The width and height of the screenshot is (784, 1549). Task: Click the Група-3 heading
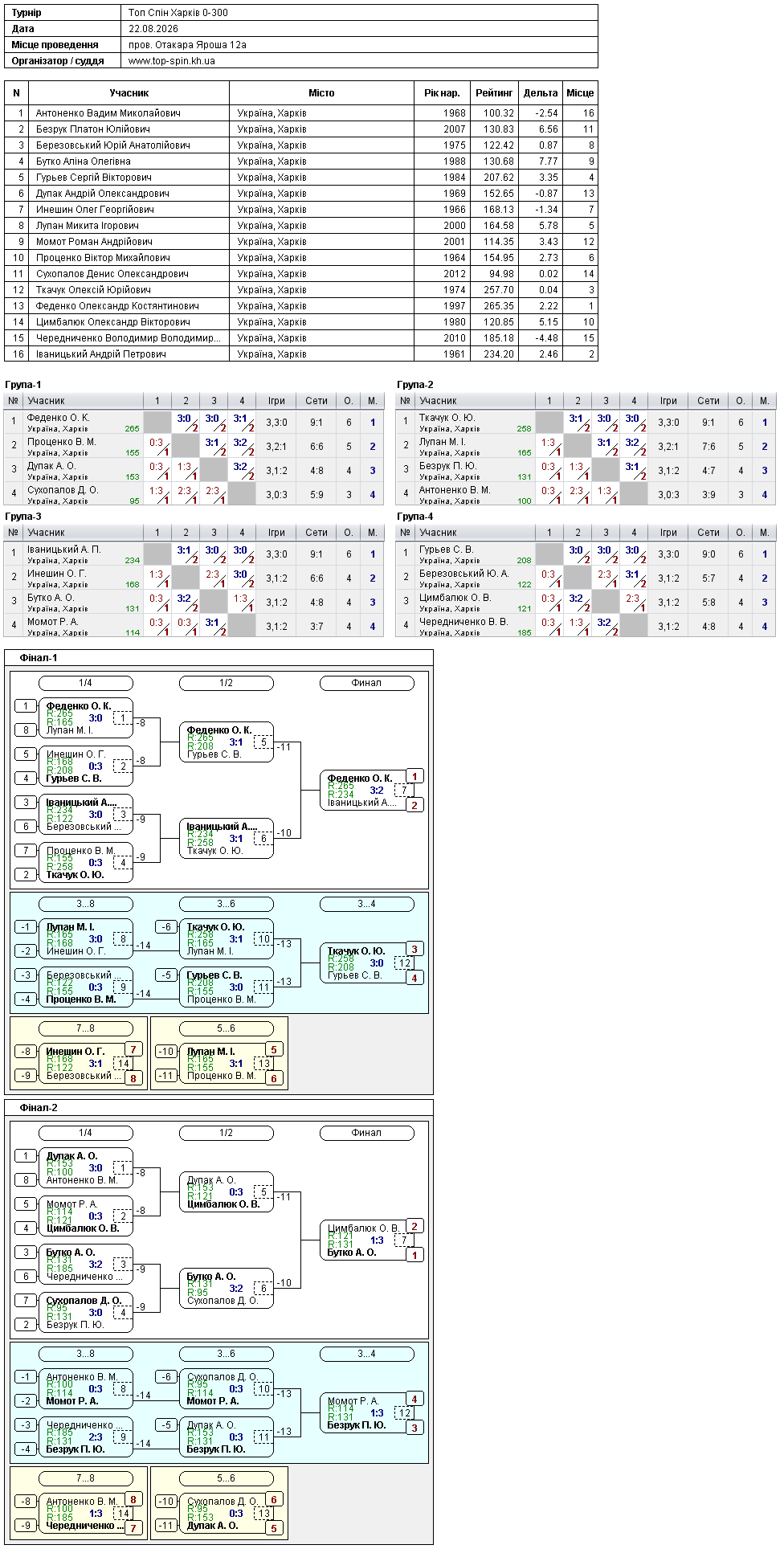[22, 517]
